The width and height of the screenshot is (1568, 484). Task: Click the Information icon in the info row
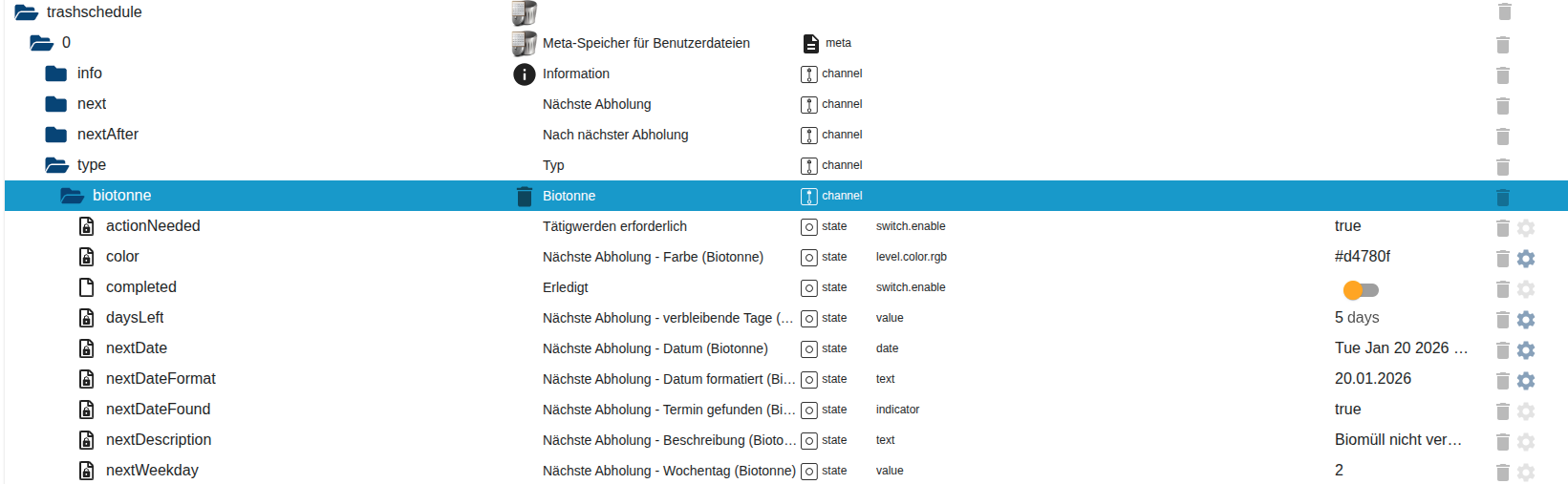pos(525,74)
